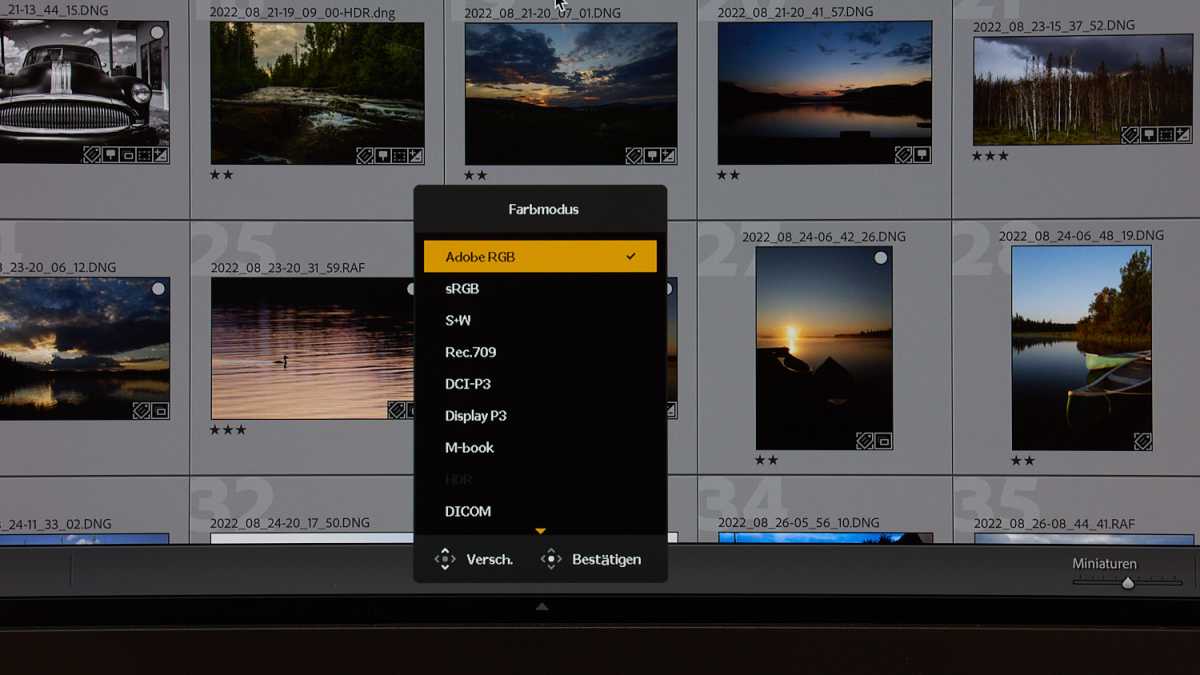Click keyword tag badge on HDR river photo
1200x675 pixels.
(x=365, y=156)
